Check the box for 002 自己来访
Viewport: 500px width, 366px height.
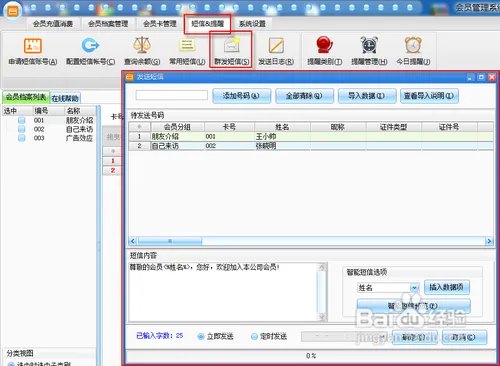pyautogui.click(x=21, y=129)
